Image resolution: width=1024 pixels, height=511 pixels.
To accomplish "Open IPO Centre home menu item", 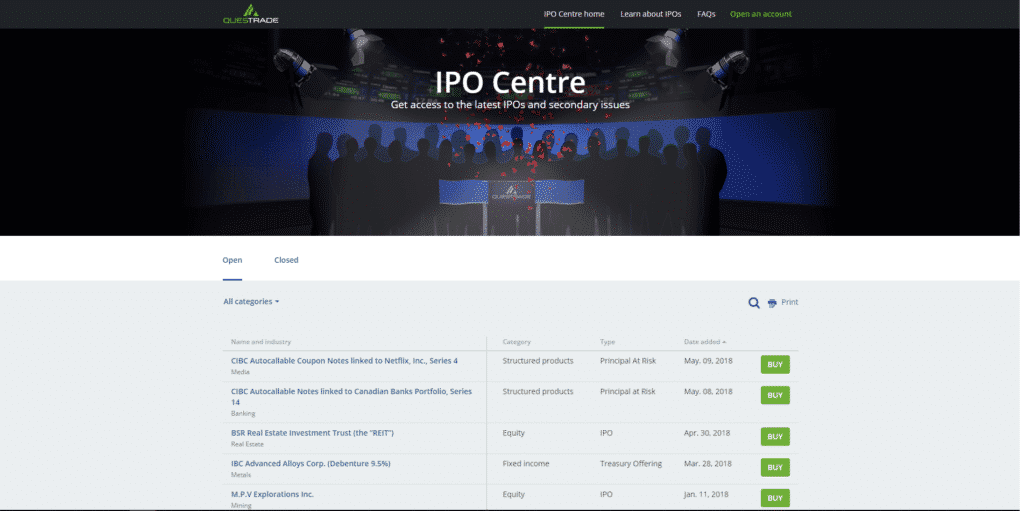I will (574, 14).
